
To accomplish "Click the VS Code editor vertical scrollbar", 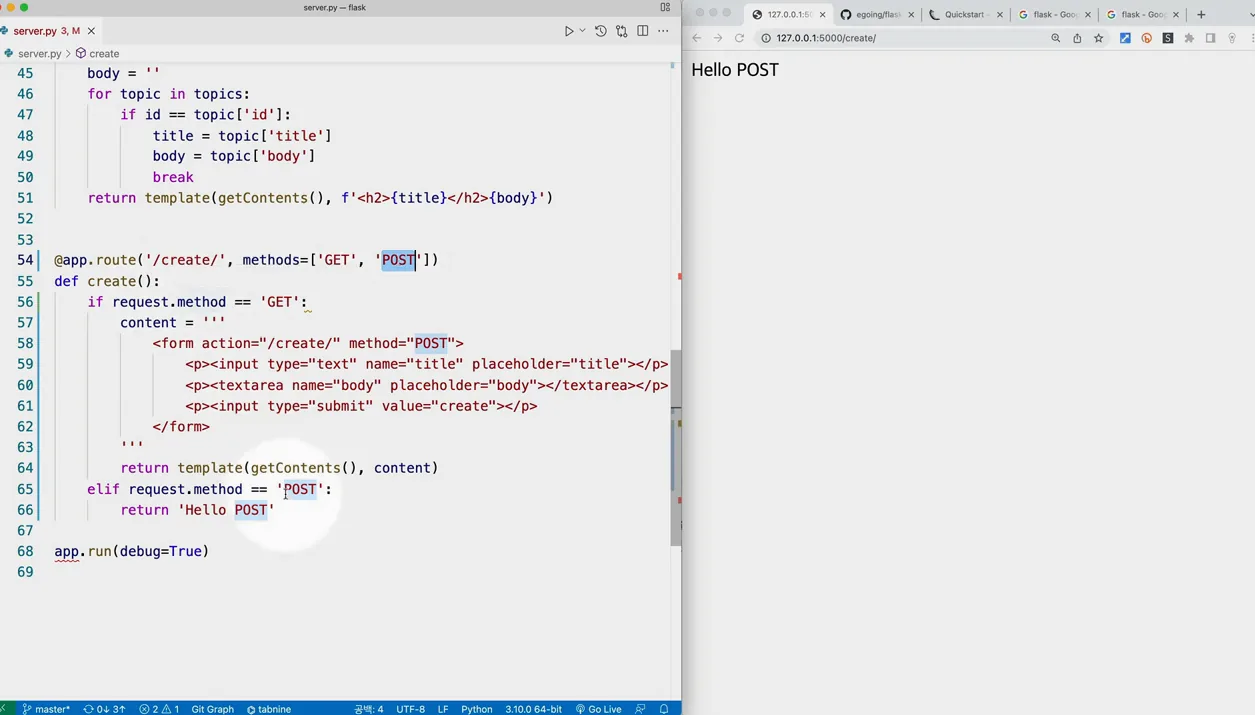I will [x=676, y=448].
